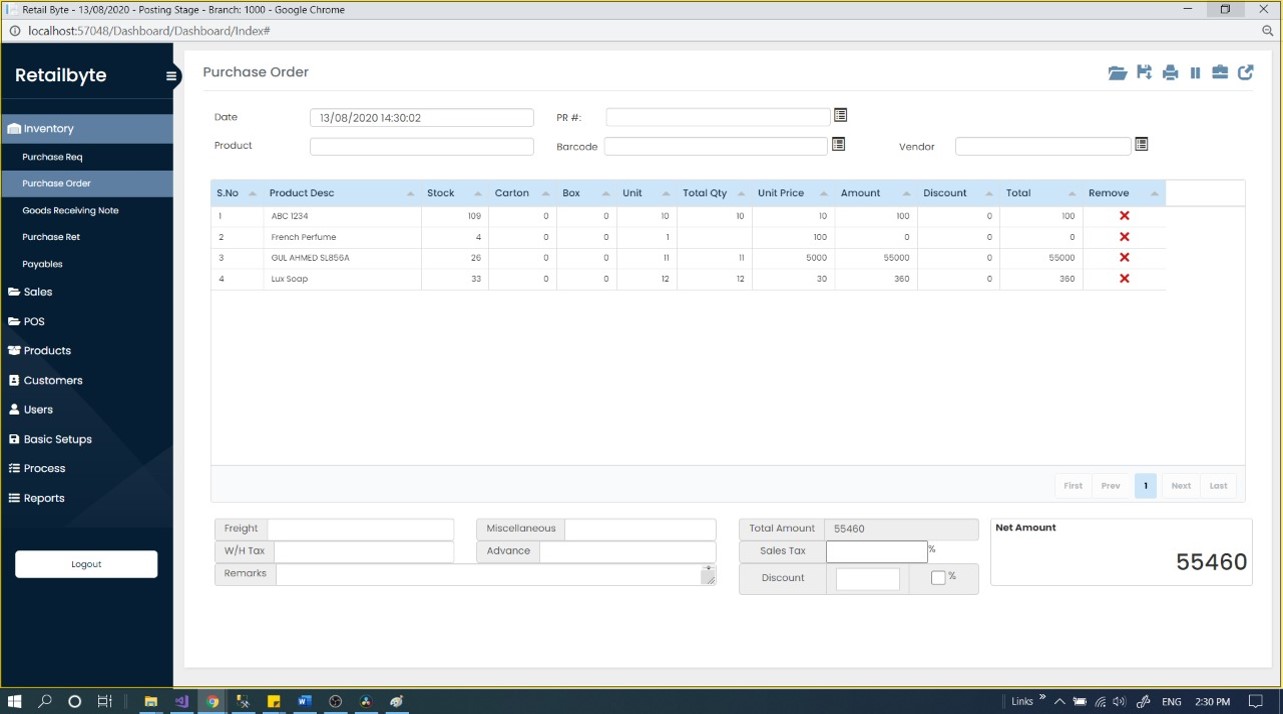Click the Product input field
Image resolution: width=1283 pixels, height=714 pixels.
coord(421,147)
